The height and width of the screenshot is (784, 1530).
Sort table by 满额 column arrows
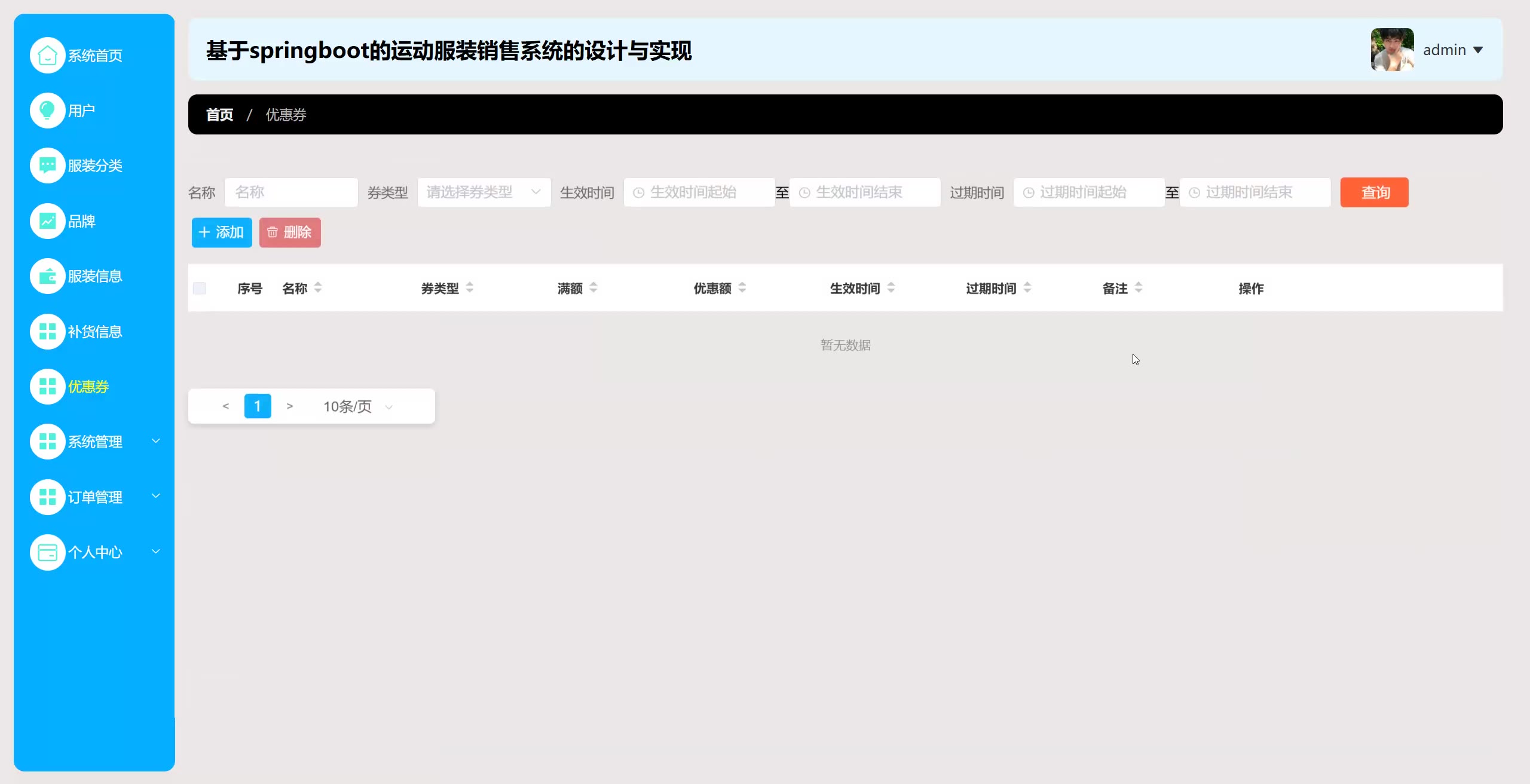[x=593, y=288]
